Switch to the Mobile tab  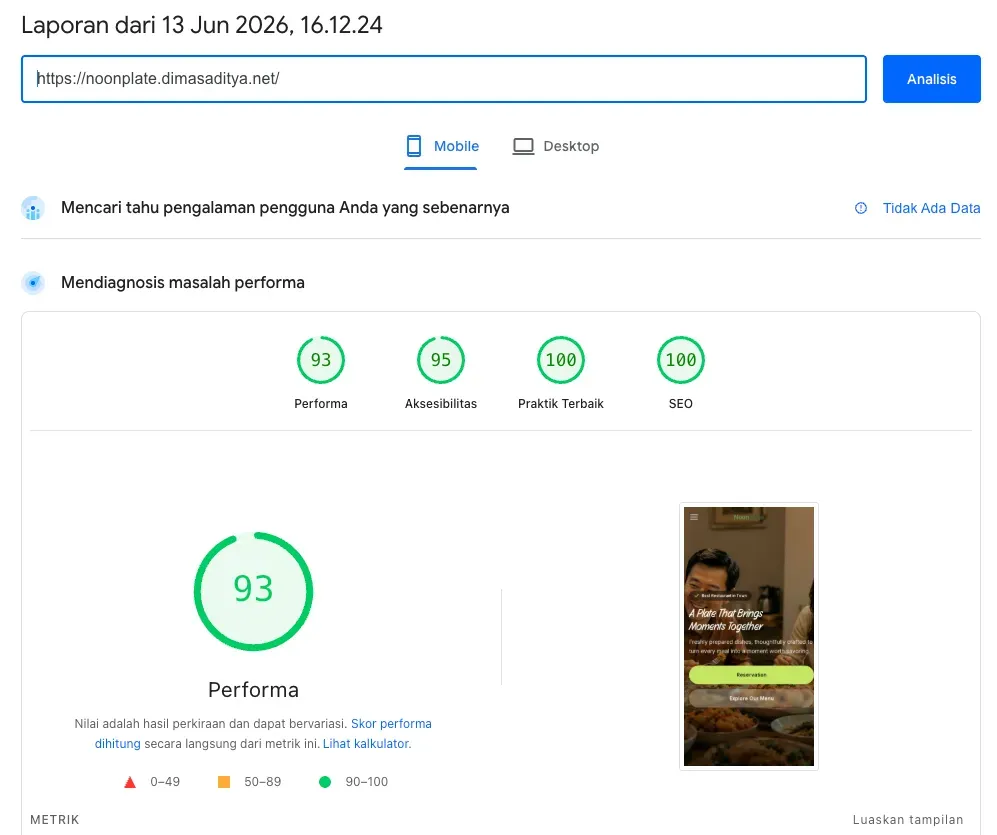pos(441,146)
